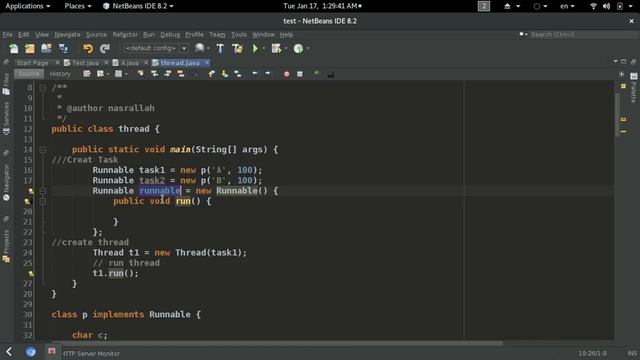The width and height of the screenshot is (640, 360).
Task: Click Shift Line Right icon
Action: 268,74
